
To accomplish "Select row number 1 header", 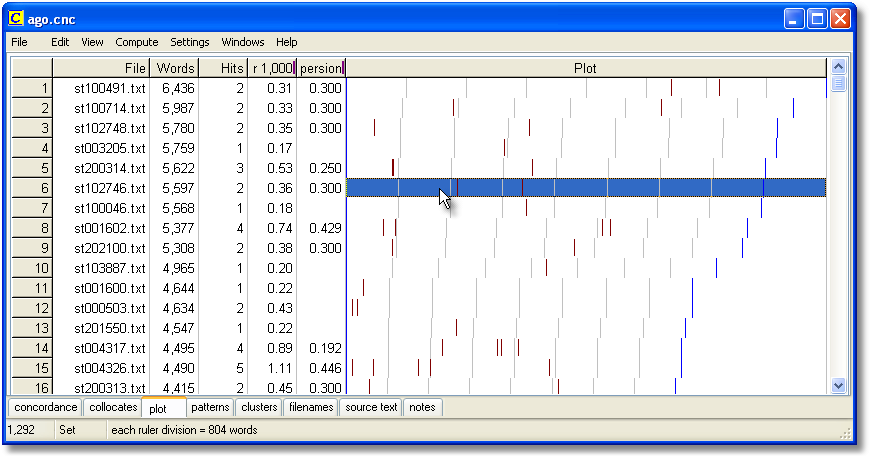I will pyautogui.click(x=32, y=88).
